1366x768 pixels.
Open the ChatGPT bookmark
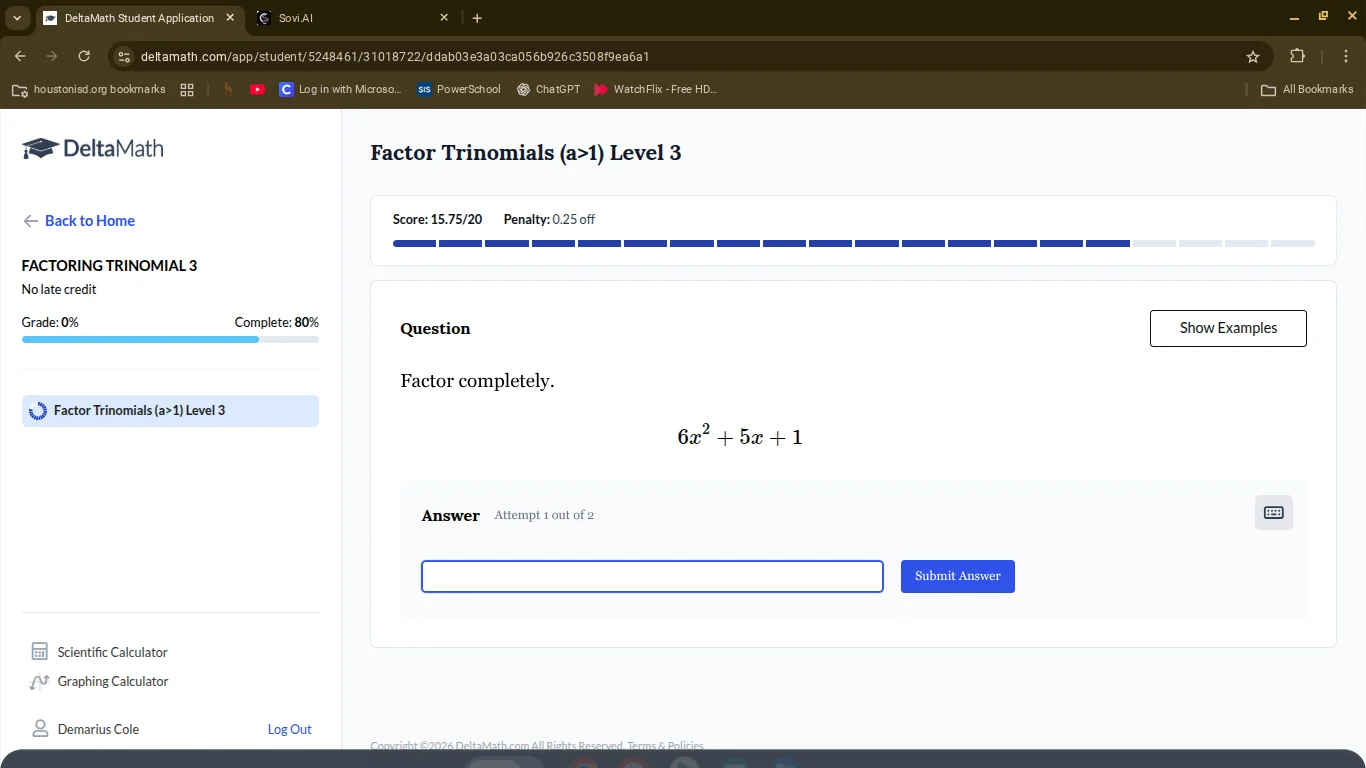tap(548, 89)
